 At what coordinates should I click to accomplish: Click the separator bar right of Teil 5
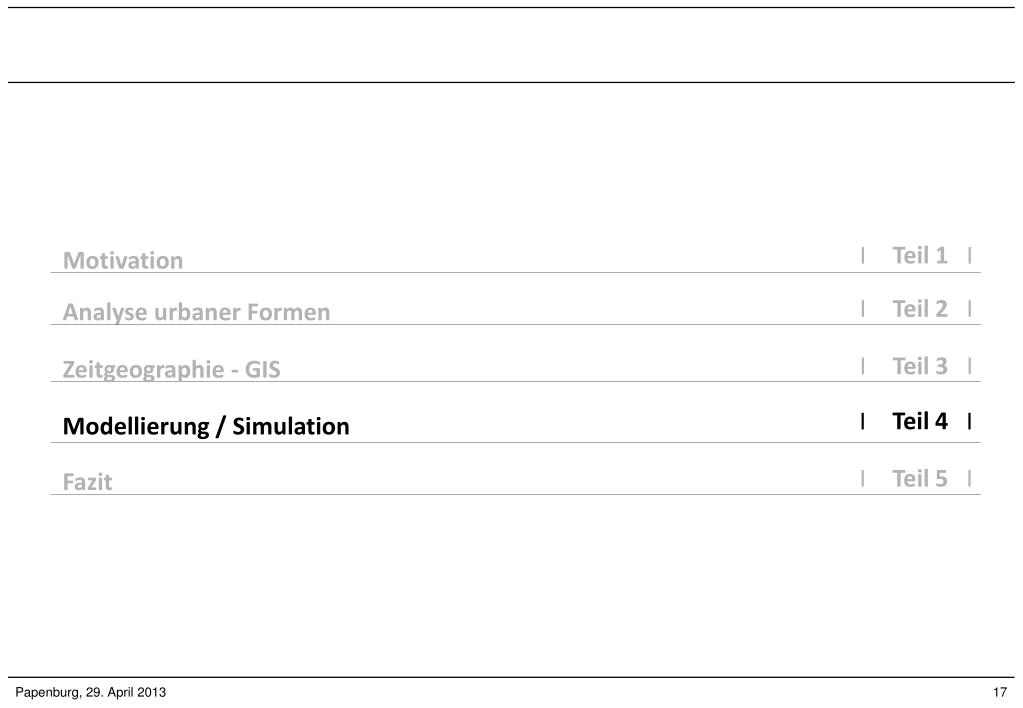click(970, 479)
